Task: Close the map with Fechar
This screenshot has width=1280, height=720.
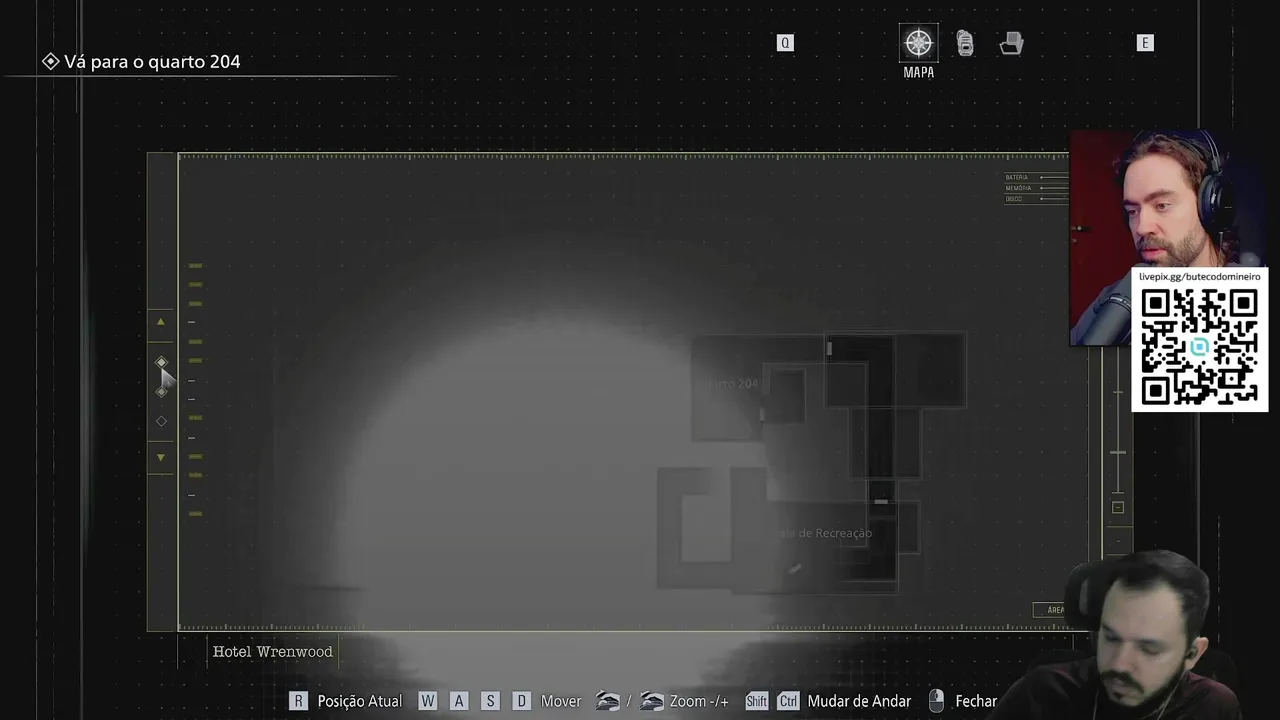Action: (976, 701)
